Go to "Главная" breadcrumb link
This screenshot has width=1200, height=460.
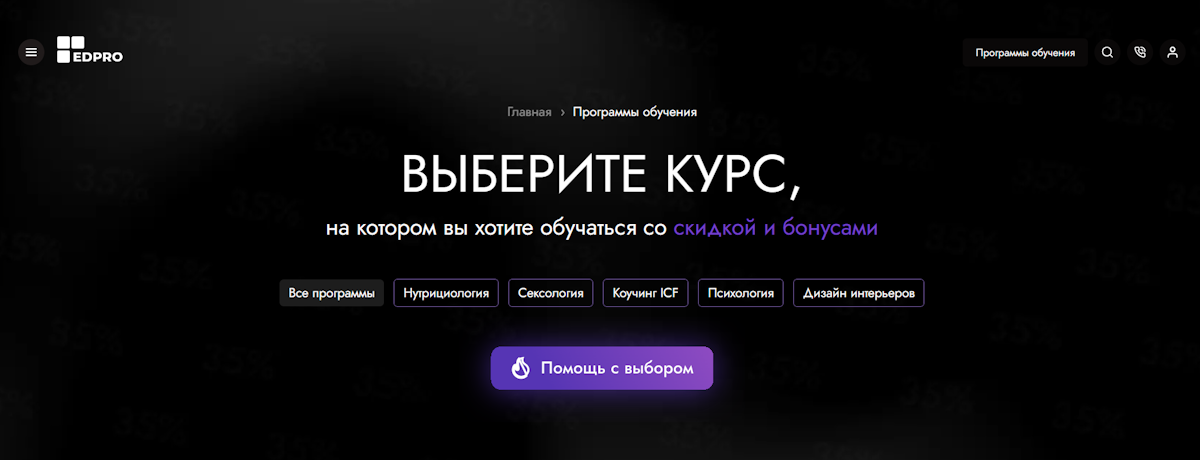click(529, 112)
